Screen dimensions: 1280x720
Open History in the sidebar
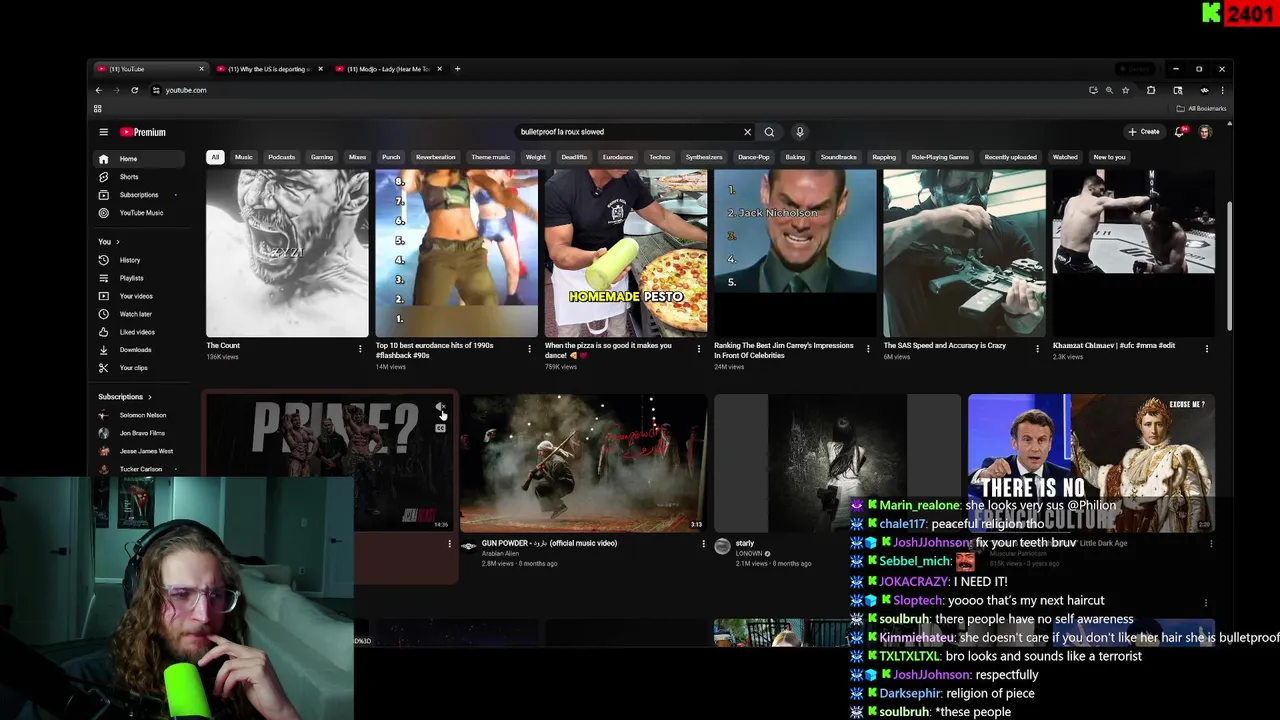(139, 260)
